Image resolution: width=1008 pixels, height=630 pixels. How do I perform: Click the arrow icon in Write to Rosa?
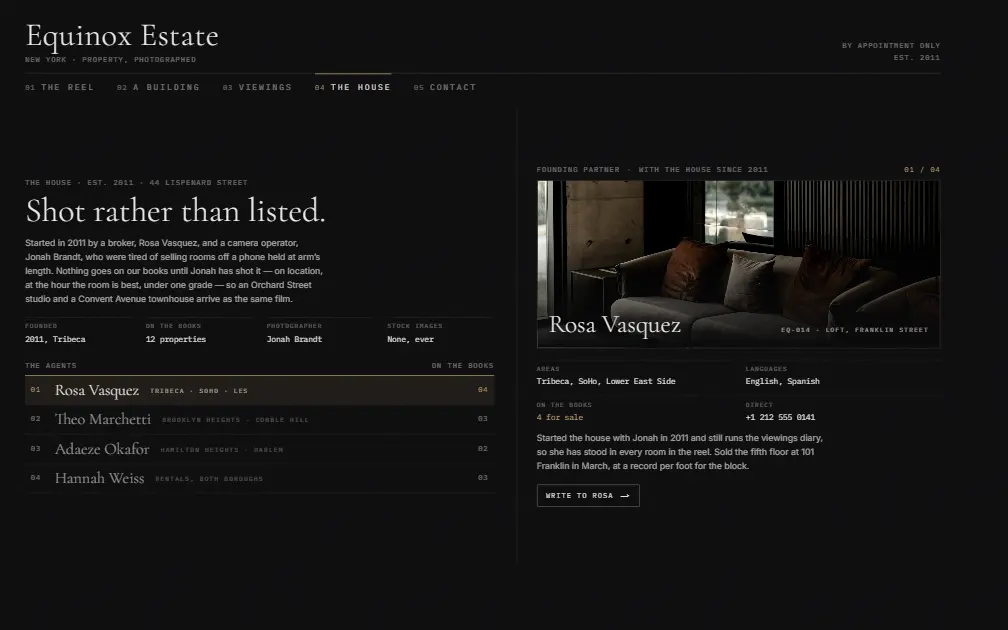coord(625,496)
